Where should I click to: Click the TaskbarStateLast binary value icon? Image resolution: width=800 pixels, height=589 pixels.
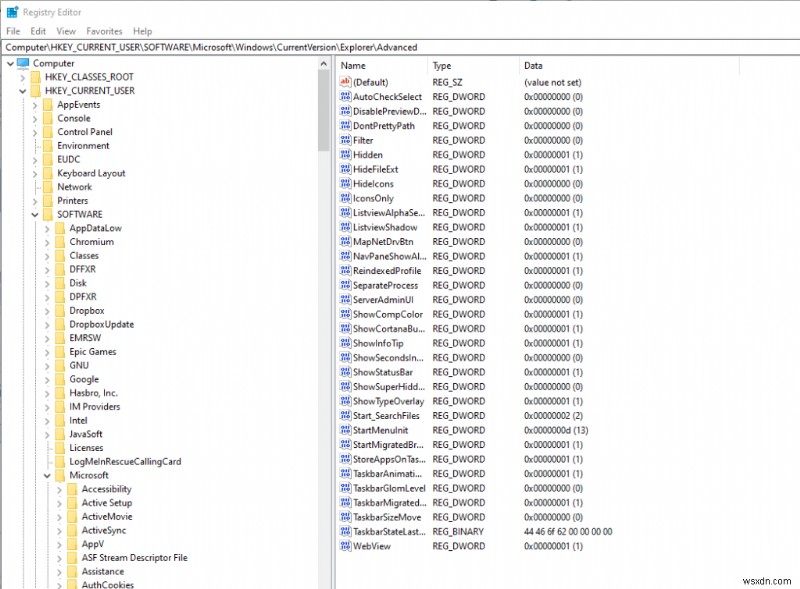[345, 531]
